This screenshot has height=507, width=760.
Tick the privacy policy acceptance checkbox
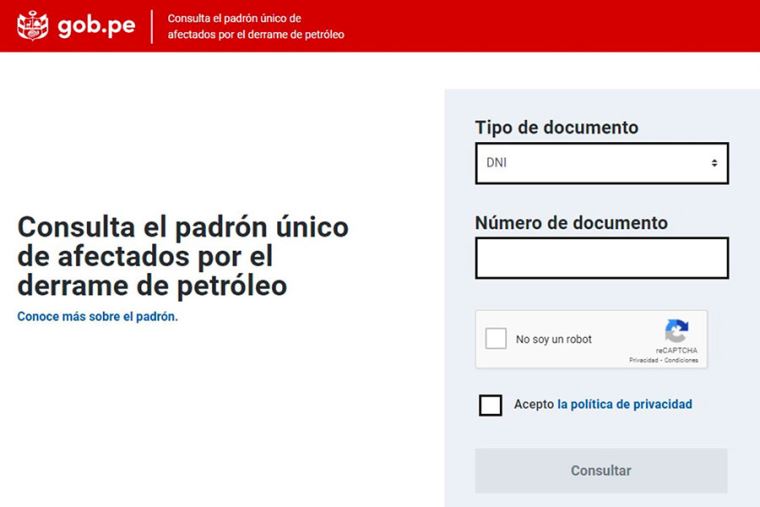[490, 405]
